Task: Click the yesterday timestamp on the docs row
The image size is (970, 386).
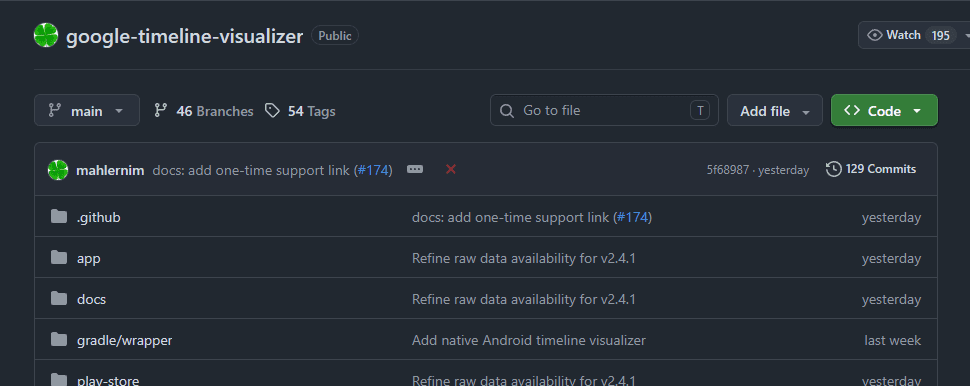Action: pos(891,299)
